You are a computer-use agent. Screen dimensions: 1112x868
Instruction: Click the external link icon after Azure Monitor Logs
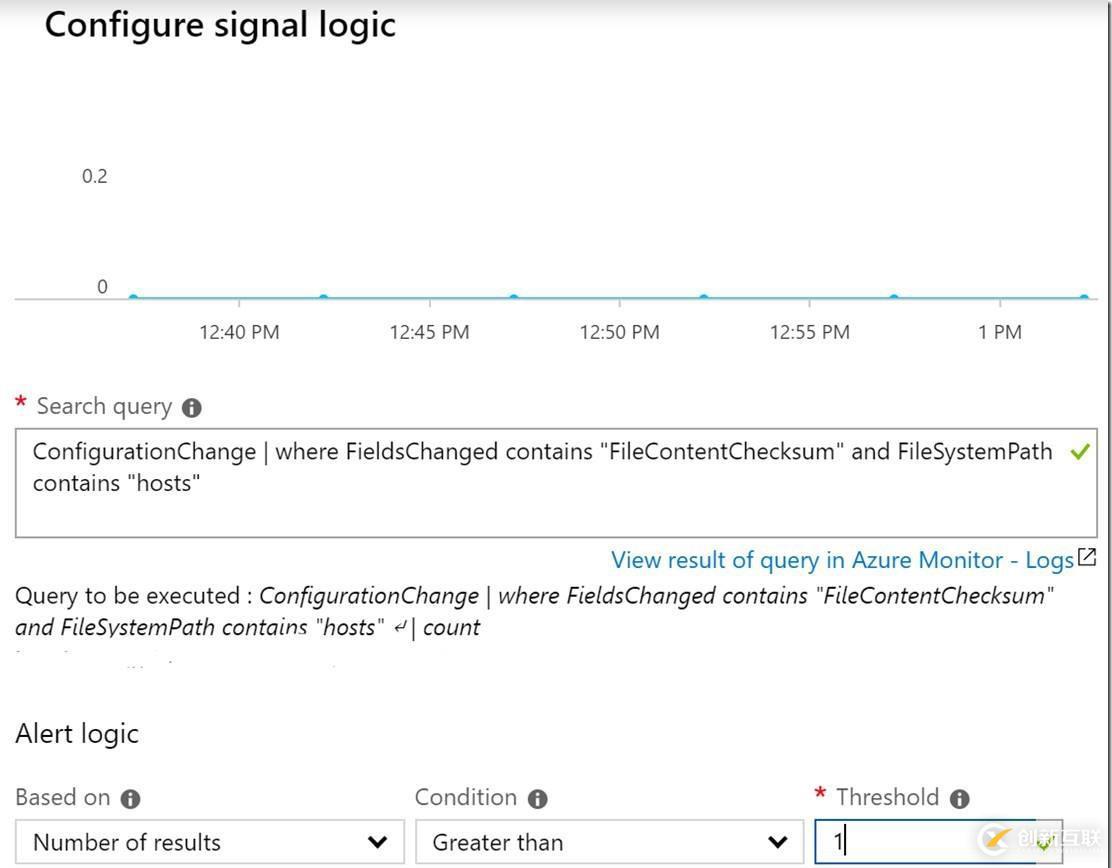(1087, 558)
